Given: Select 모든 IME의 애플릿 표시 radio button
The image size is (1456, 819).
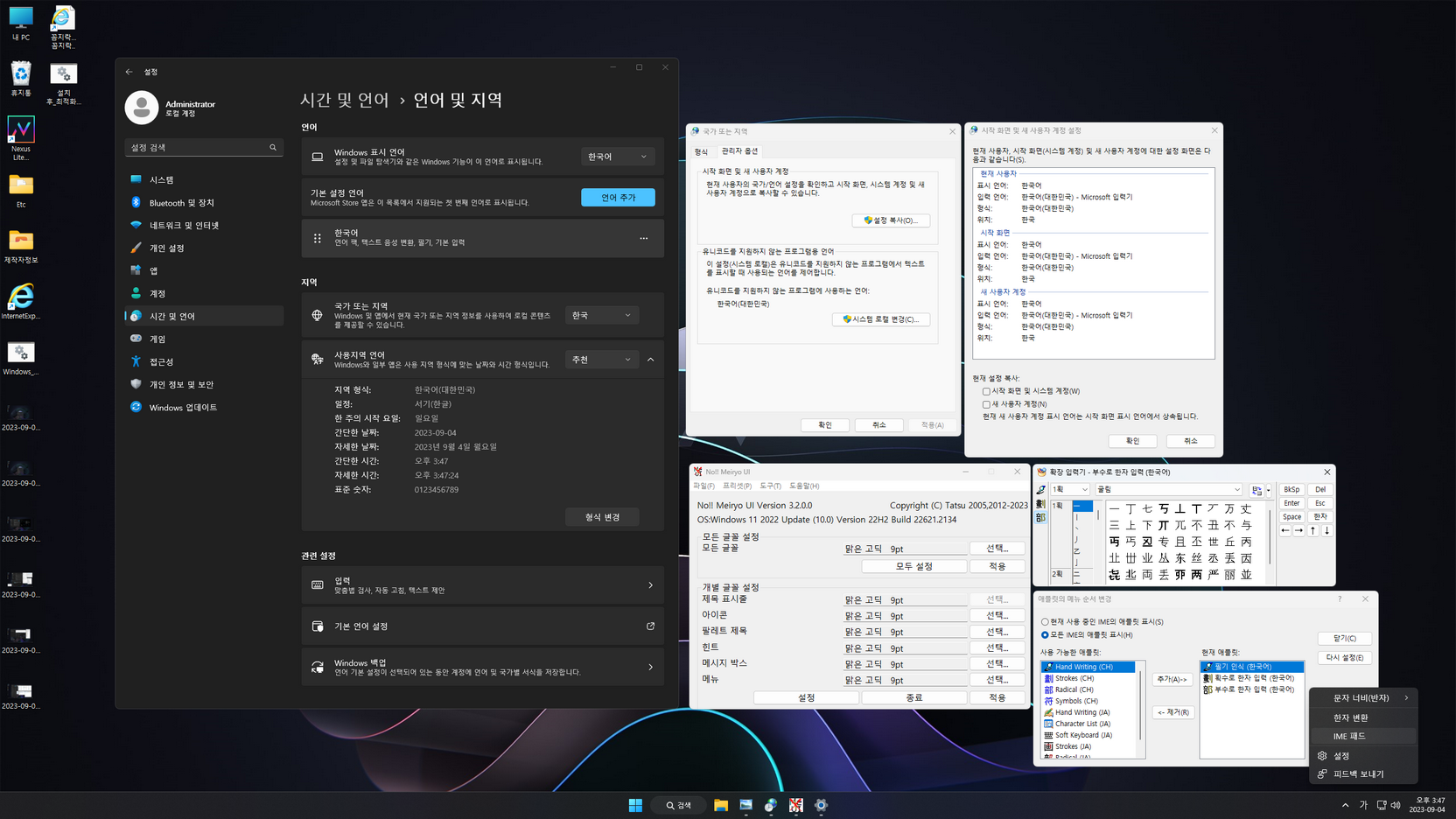Looking at the screenshot, I should pos(1045,635).
